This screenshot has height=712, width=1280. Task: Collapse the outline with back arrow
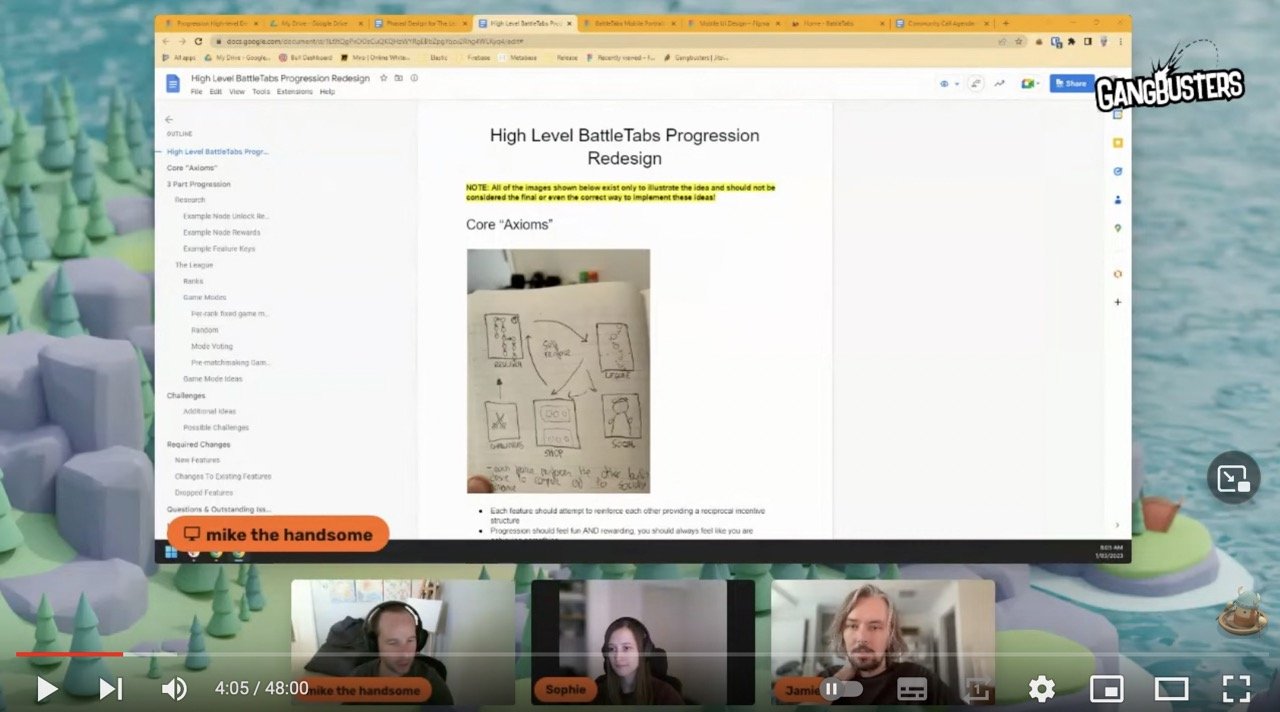pyautogui.click(x=168, y=119)
